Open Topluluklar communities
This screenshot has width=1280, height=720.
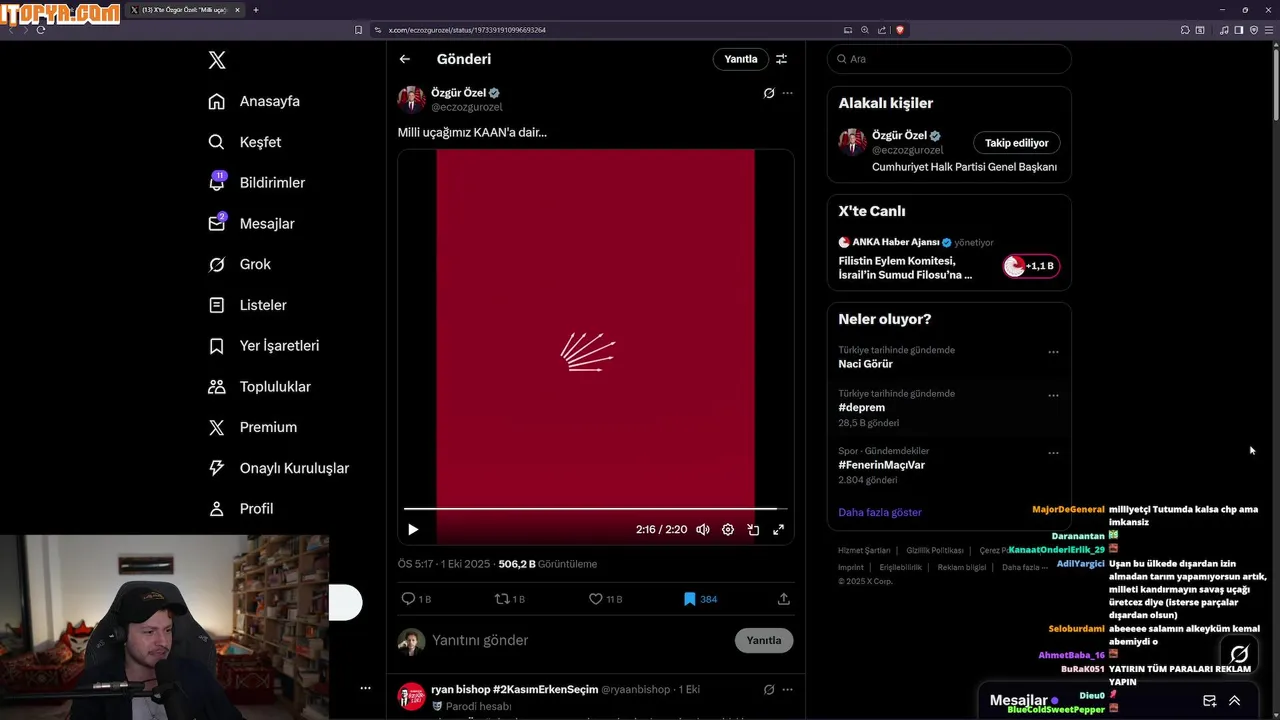259,387
